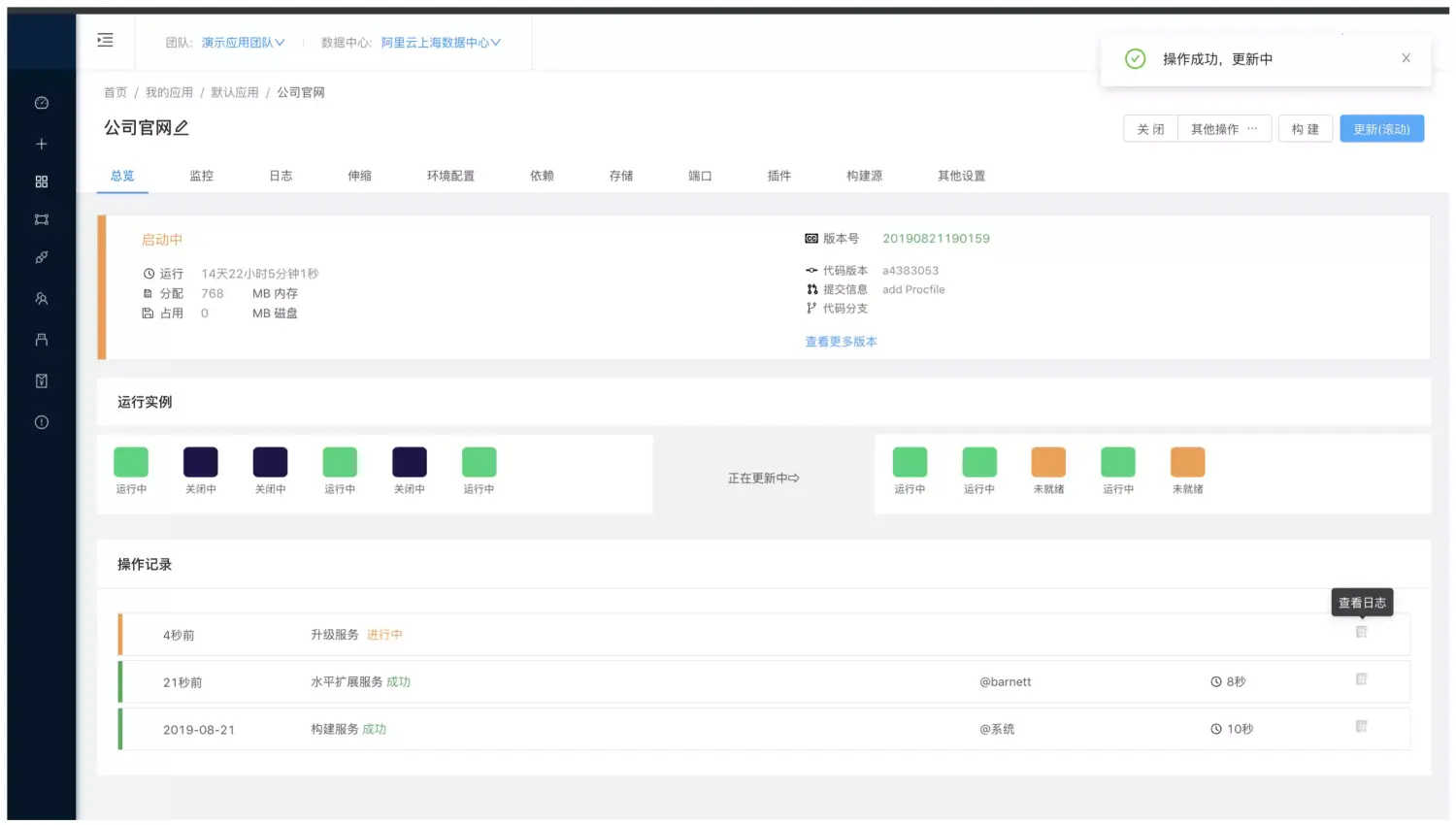Screen dimensions: 1456x825
Task: Select the first orange 未就绪 instance
Action: click(1048, 462)
